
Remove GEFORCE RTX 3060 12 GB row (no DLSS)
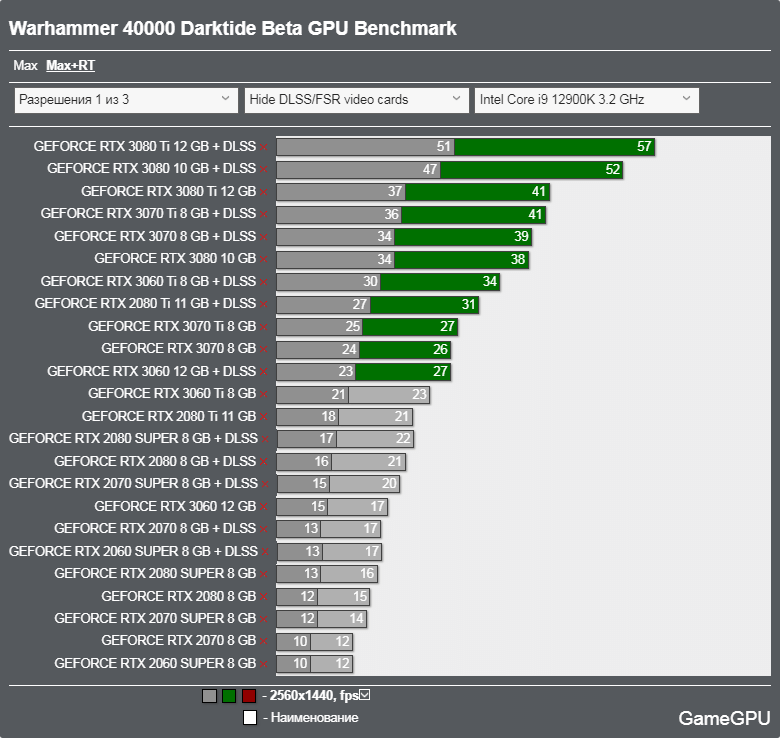click(264, 507)
